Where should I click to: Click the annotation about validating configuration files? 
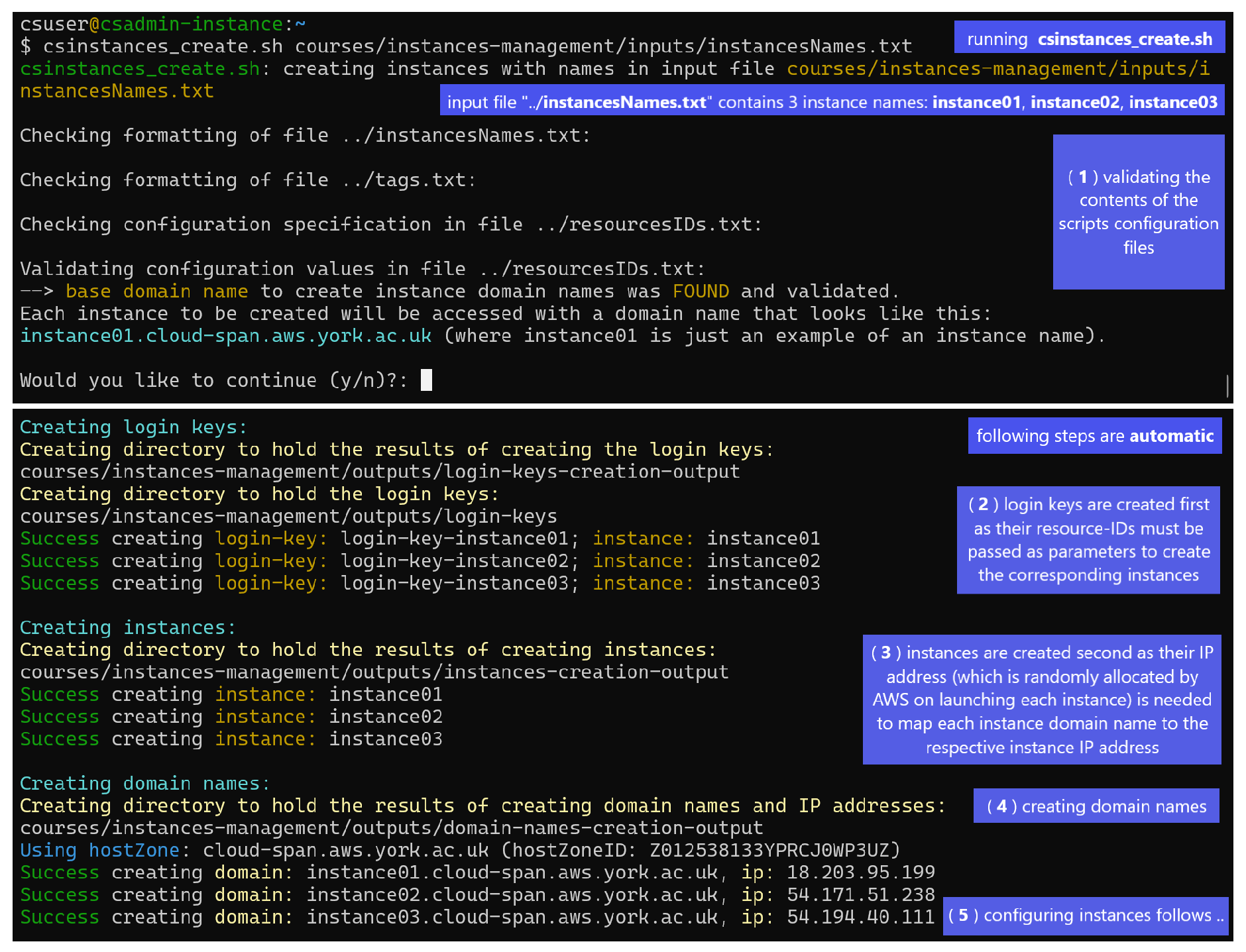tap(1139, 212)
